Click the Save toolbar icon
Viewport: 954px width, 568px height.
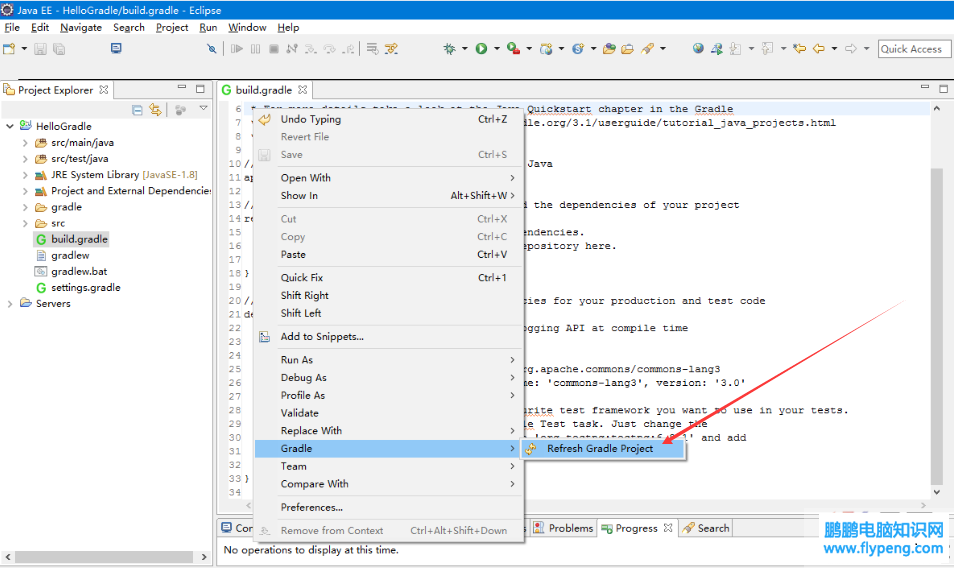pos(40,49)
